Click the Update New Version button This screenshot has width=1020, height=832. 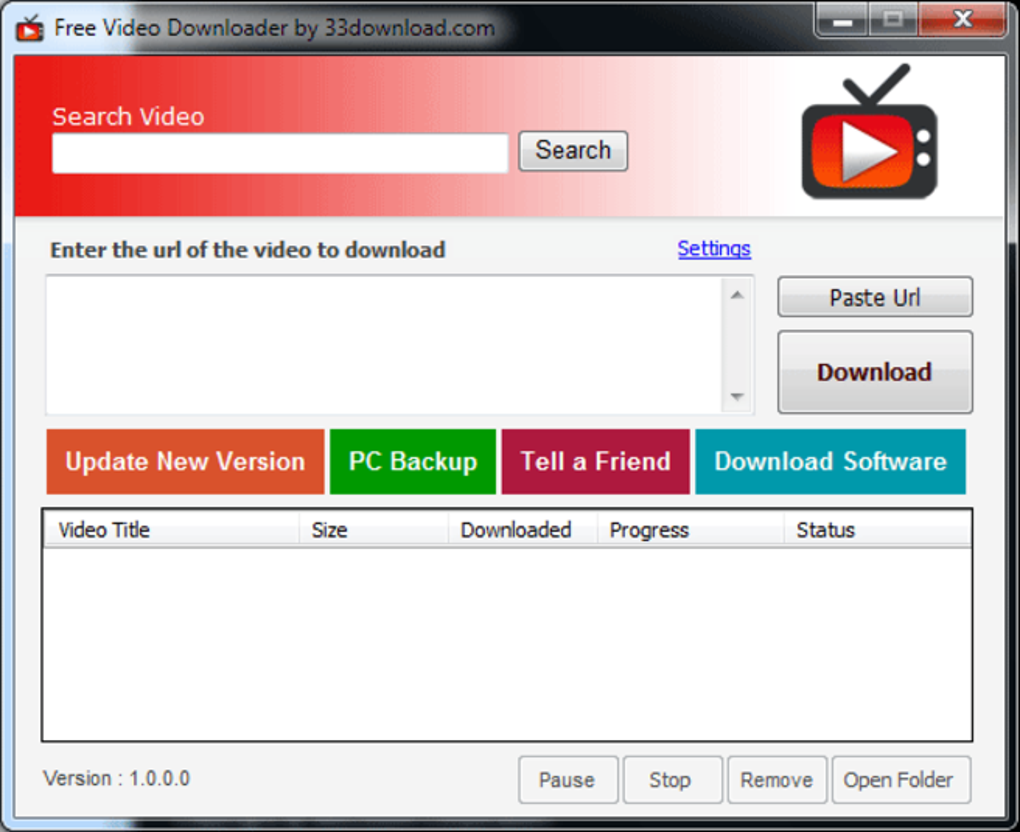coord(185,462)
